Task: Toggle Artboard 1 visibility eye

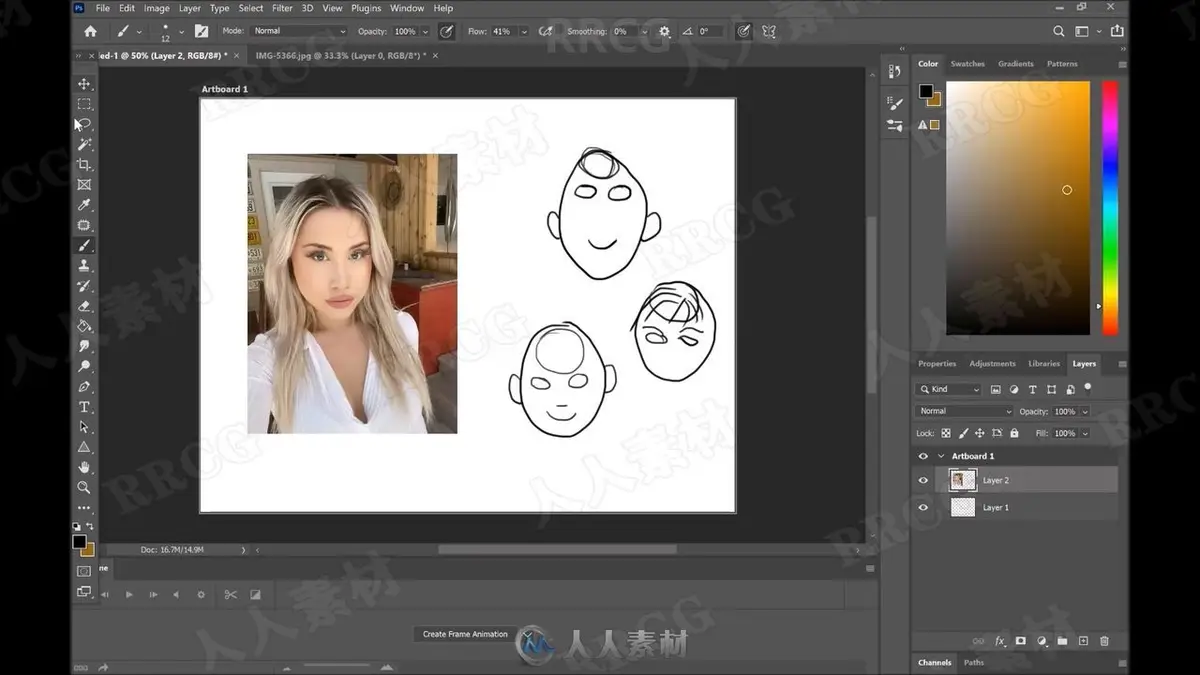Action: click(923, 456)
